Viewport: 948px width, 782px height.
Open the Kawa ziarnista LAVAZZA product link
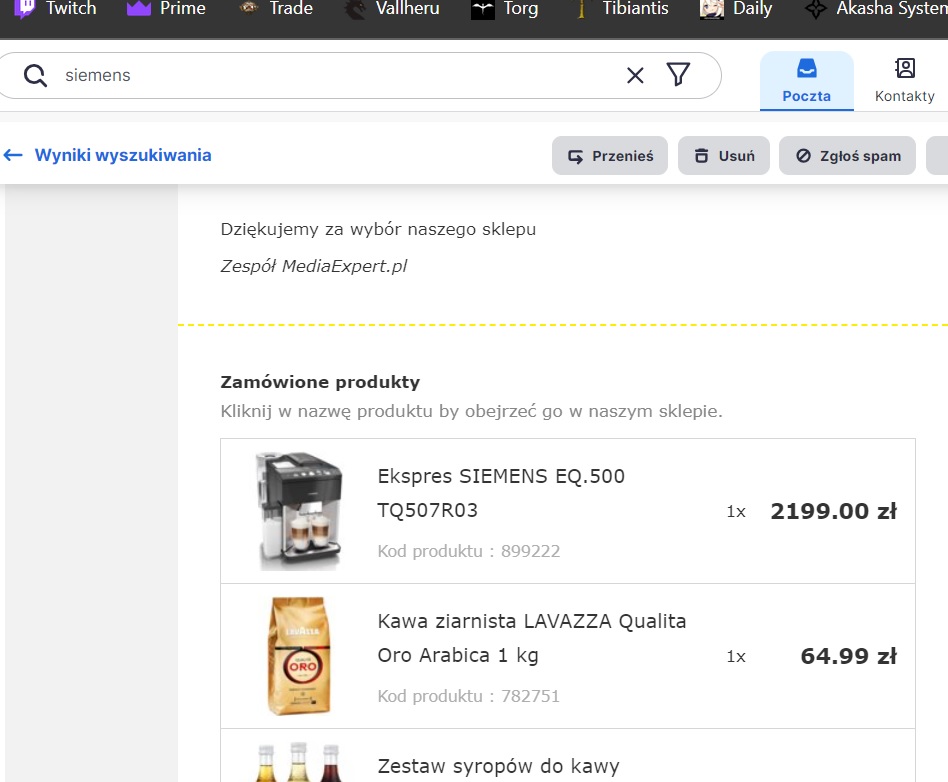point(532,638)
